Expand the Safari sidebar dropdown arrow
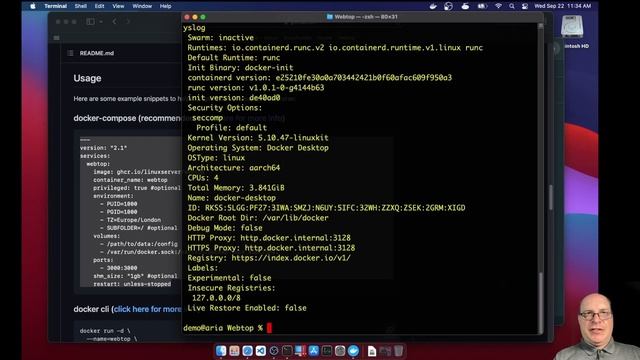This screenshot has height=360, width=640. pyautogui.click(x=100, y=21)
